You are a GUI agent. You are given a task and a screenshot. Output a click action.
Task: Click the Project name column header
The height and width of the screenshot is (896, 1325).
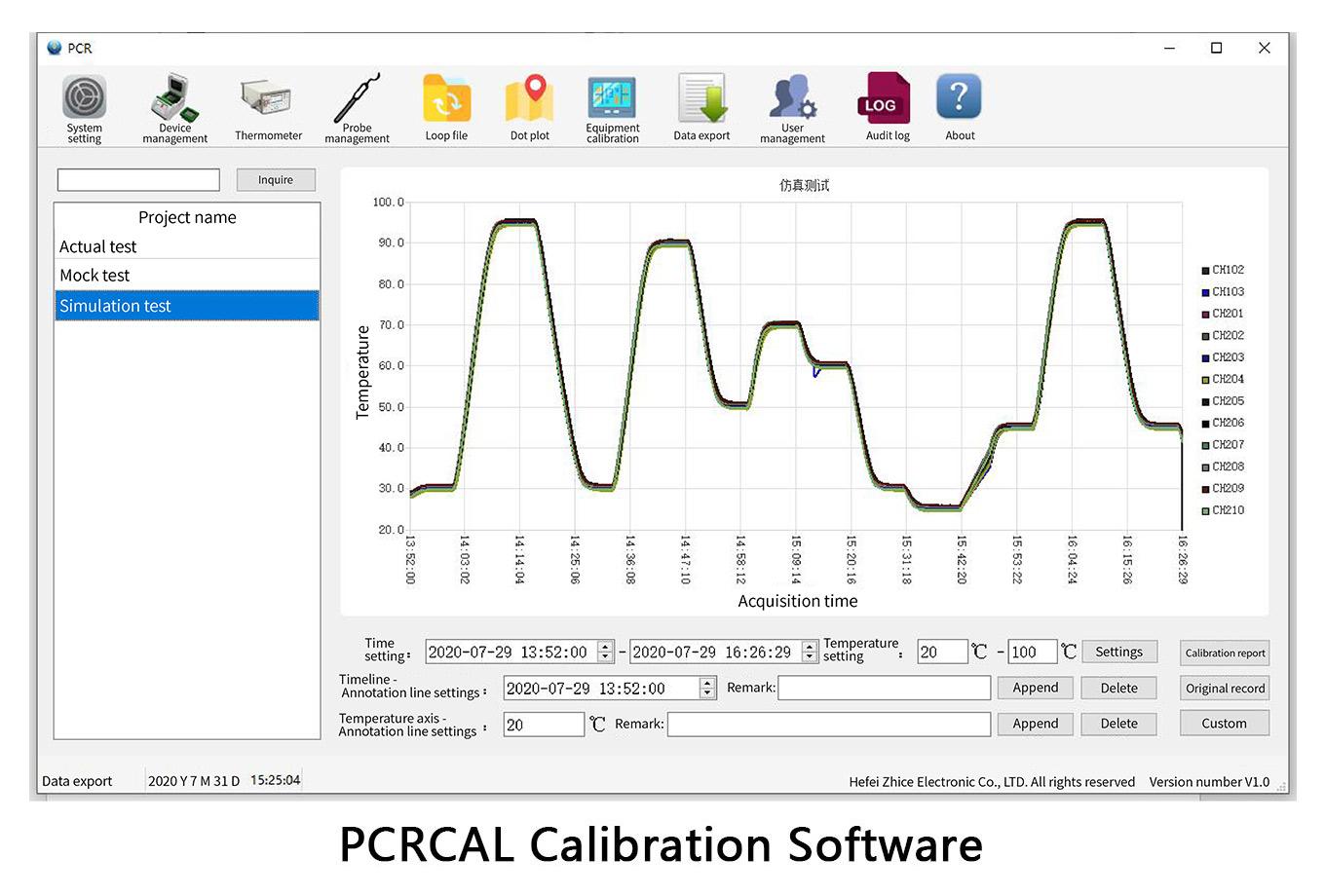[187, 217]
